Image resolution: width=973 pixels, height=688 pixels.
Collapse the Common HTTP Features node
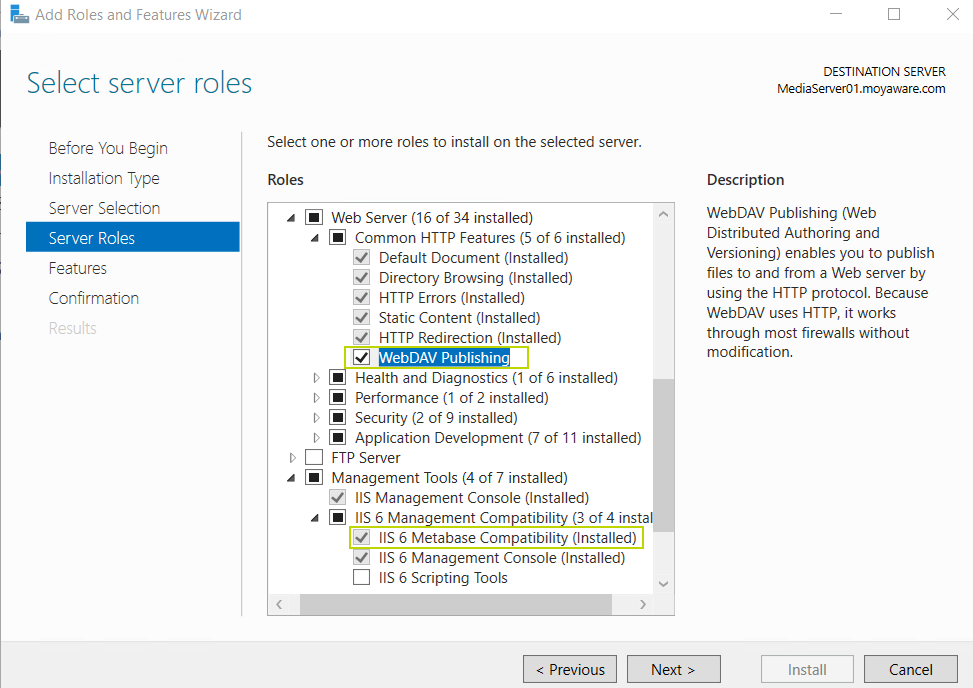coord(315,238)
